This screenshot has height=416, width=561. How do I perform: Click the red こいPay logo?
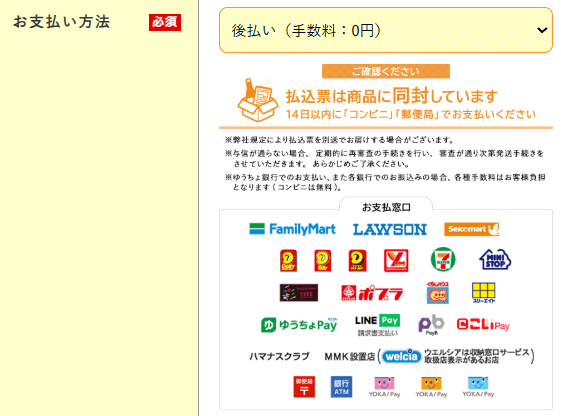(x=483, y=325)
